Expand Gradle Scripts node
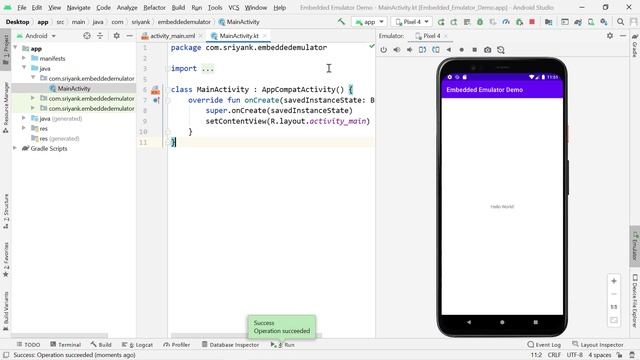 (x=16, y=148)
